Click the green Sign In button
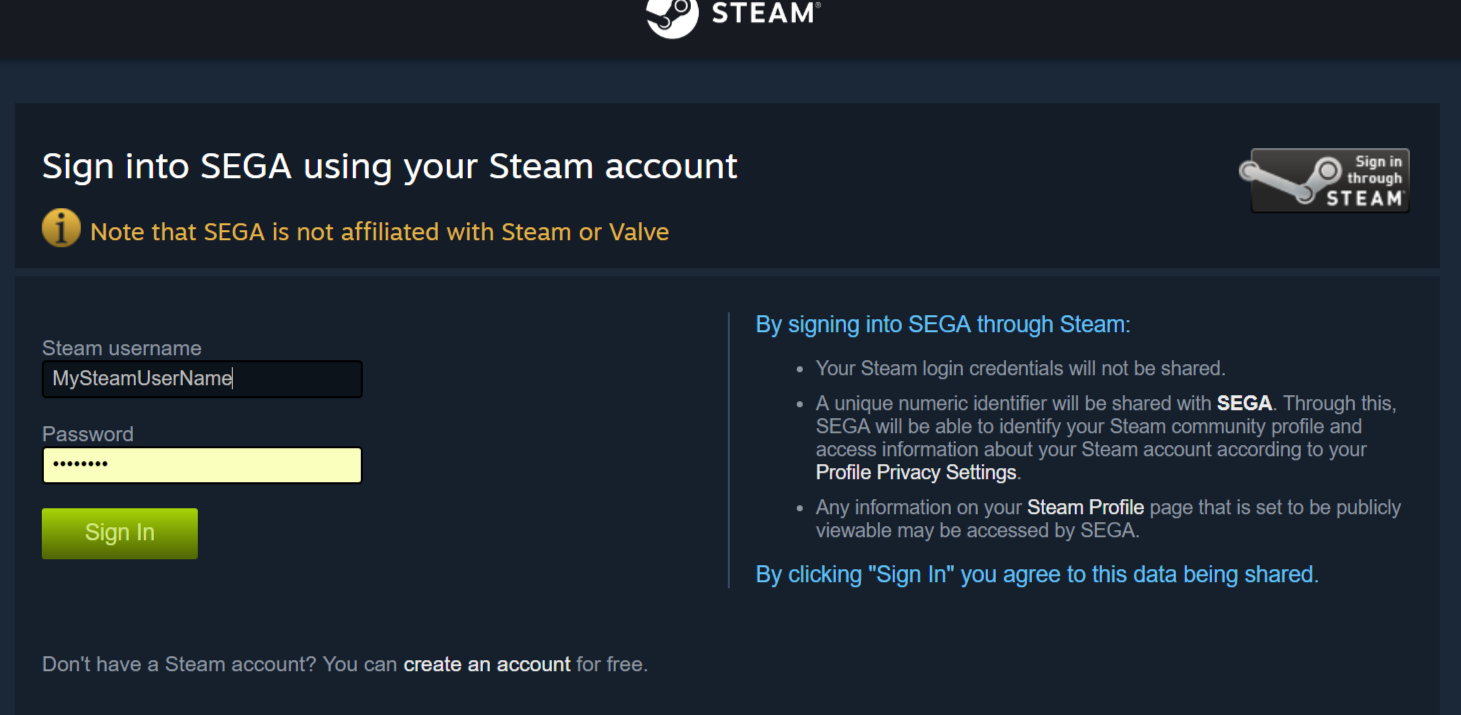This screenshot has height=715, width=1461. pos(120,533)
